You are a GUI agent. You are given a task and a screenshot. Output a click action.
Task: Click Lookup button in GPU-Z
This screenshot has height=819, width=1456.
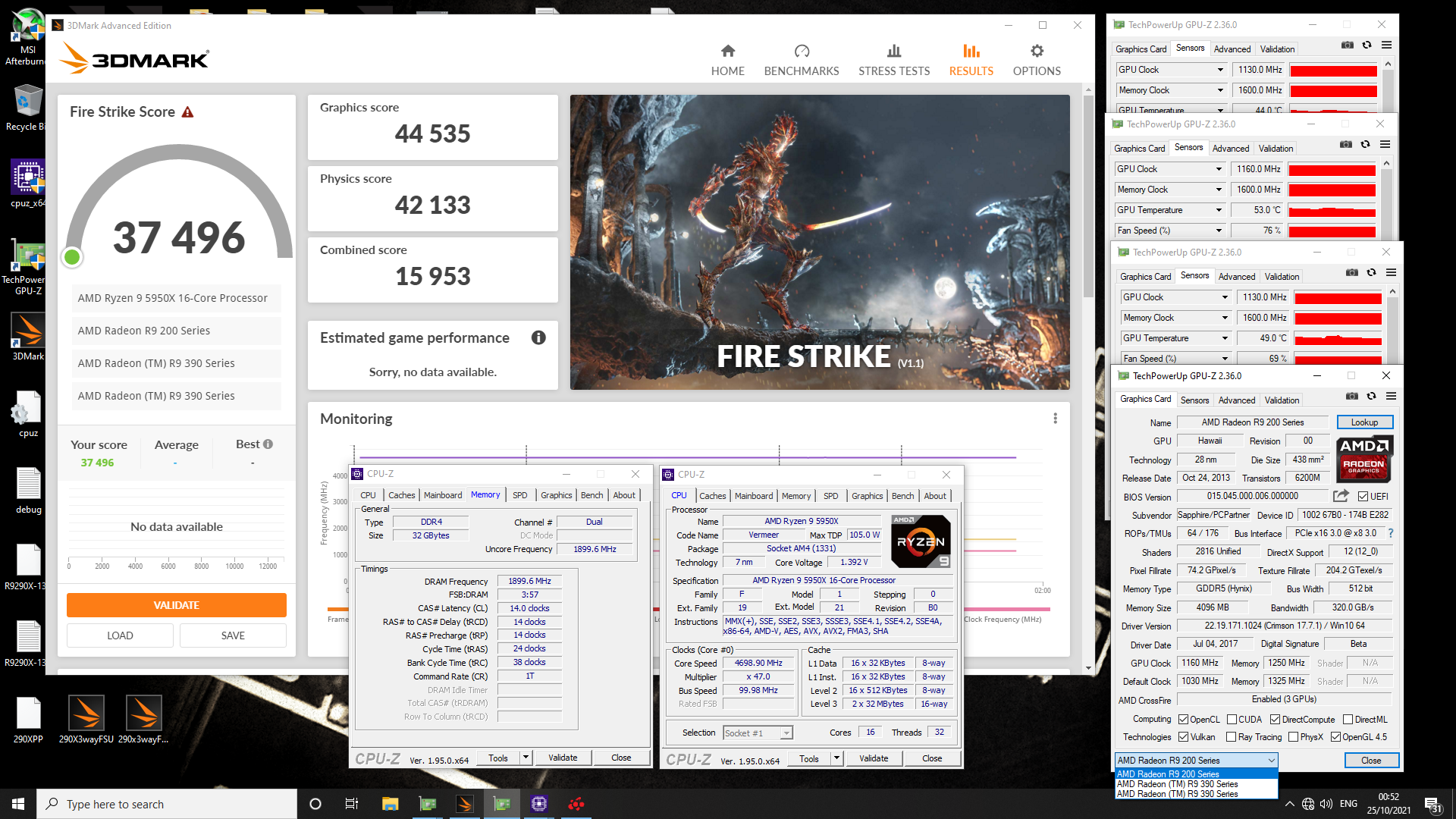(1364, 422)
